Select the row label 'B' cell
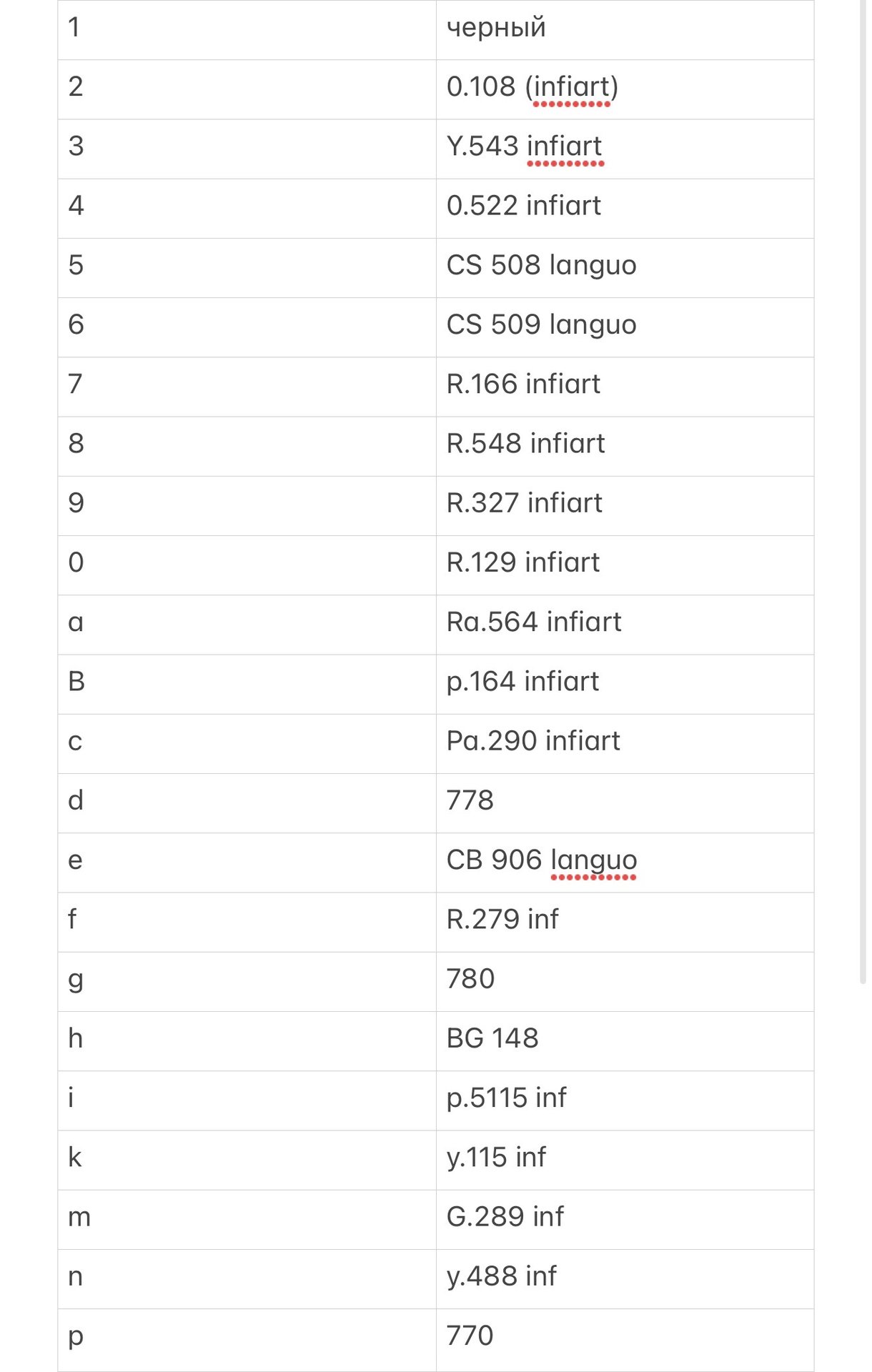The width and height of the screenshot is (872, 1372). tap(247, 684)
